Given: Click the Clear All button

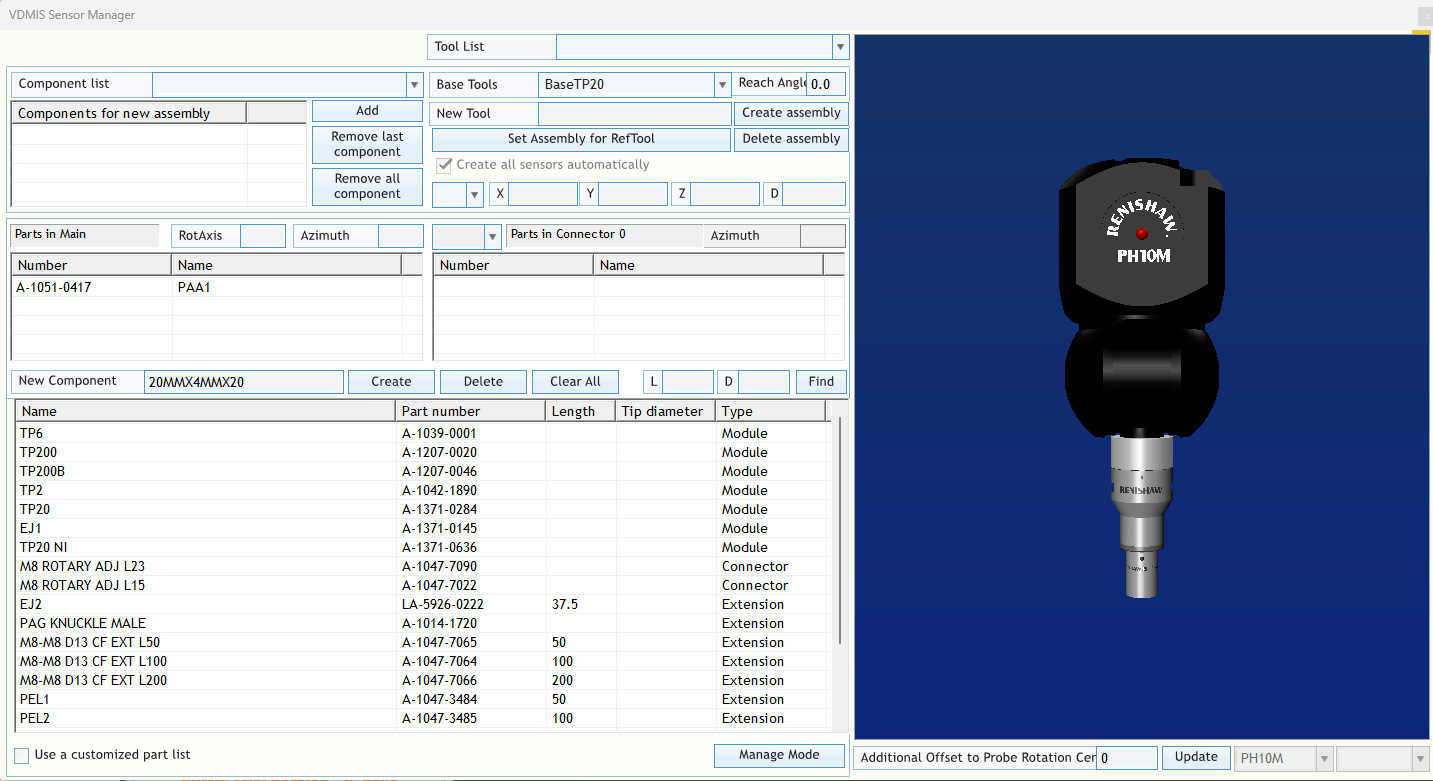Looking at the screenshot, I should tap(575, 382).
